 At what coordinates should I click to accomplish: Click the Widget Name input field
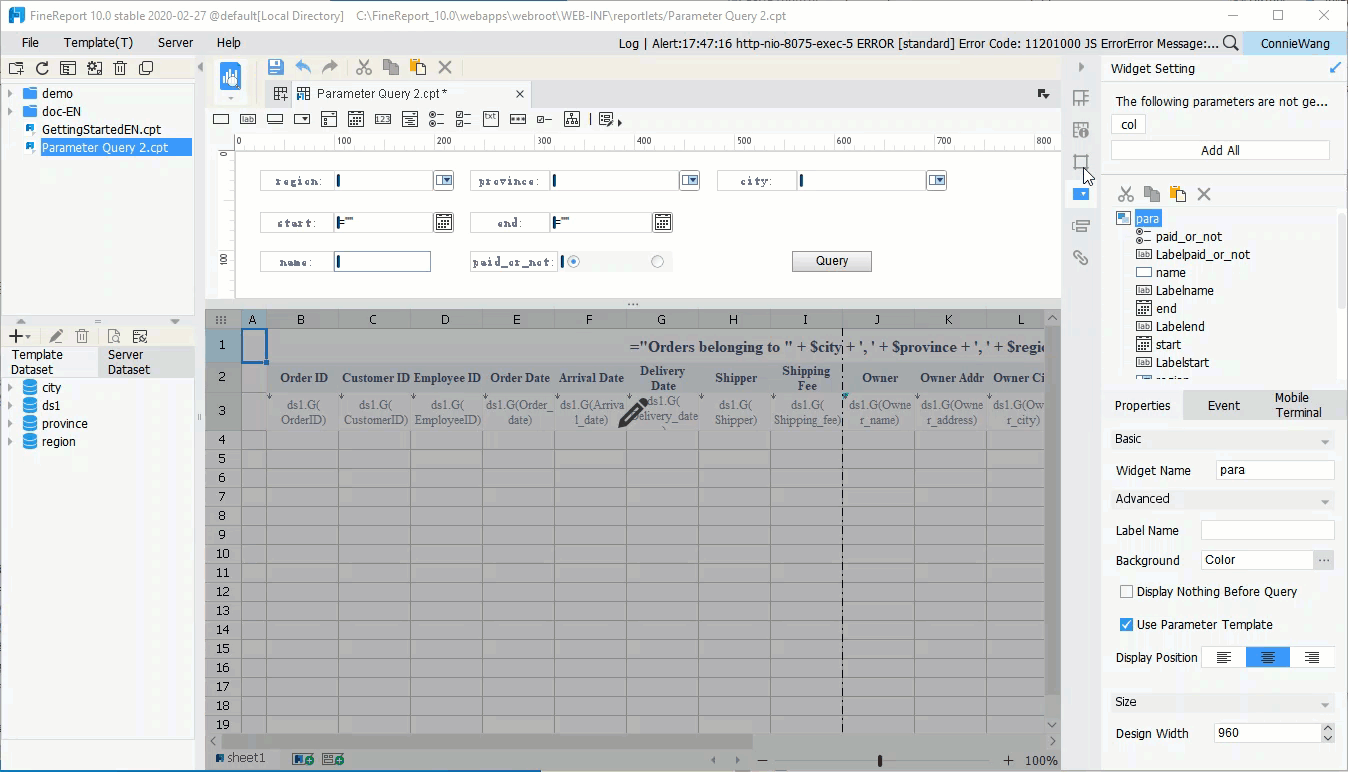pos(1275,470)
